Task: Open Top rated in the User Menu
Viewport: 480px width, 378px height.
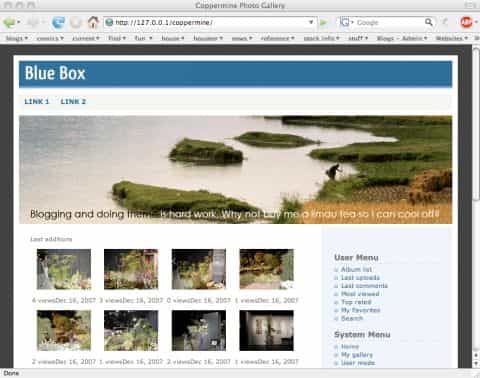Action: pyautogui.click(x=356, y=302)
